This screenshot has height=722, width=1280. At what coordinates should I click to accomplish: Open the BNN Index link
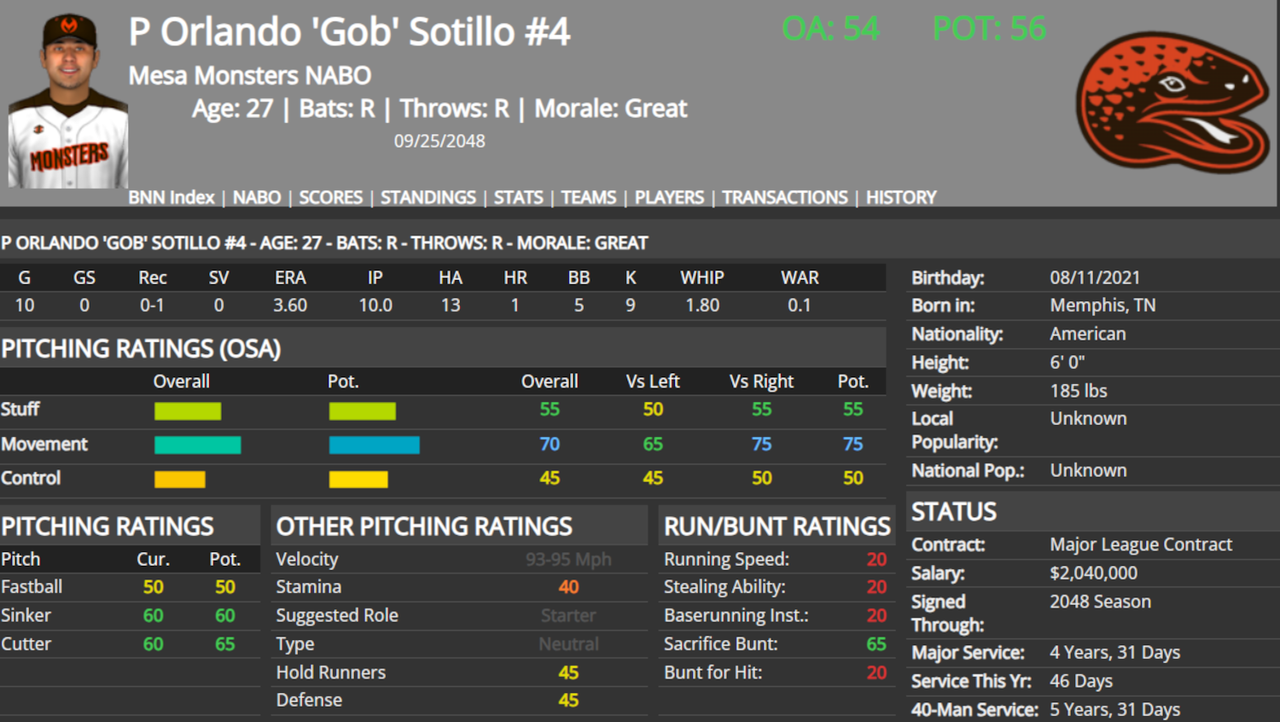coord(171,197)
